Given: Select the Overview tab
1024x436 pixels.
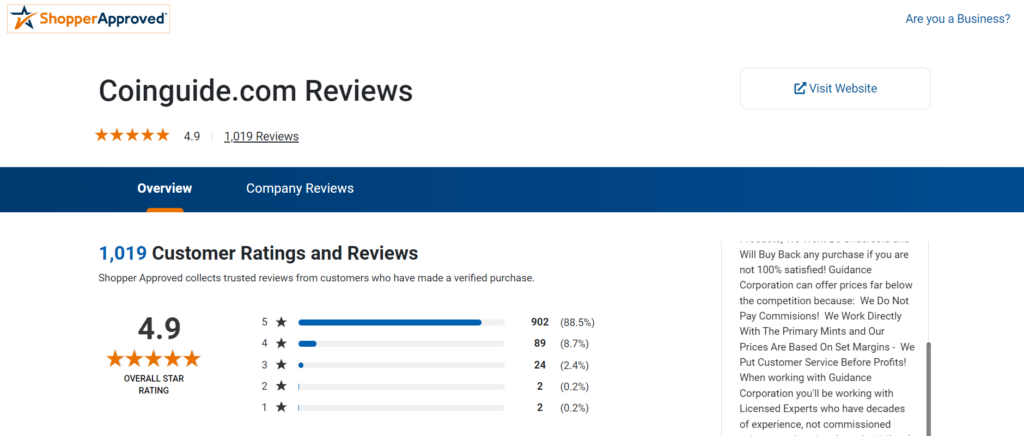Looking at the screenshot, I should click(165, 189).
